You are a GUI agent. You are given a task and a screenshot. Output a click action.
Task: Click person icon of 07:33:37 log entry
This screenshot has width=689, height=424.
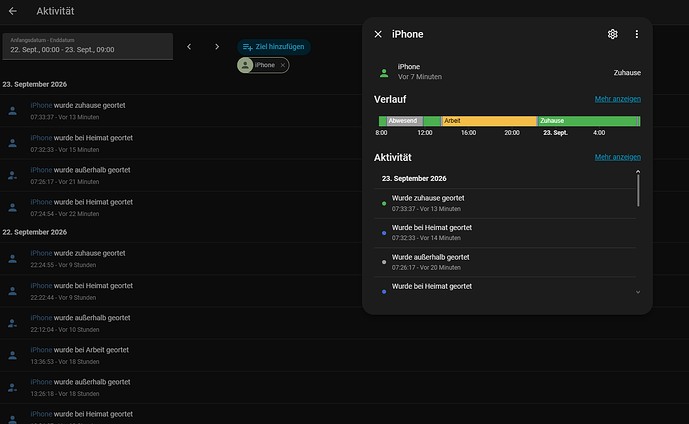13,111
